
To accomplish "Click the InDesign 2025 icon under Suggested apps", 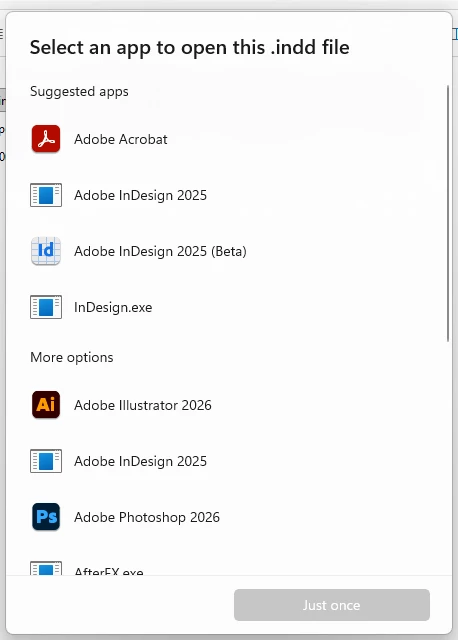I will (46, 195).
